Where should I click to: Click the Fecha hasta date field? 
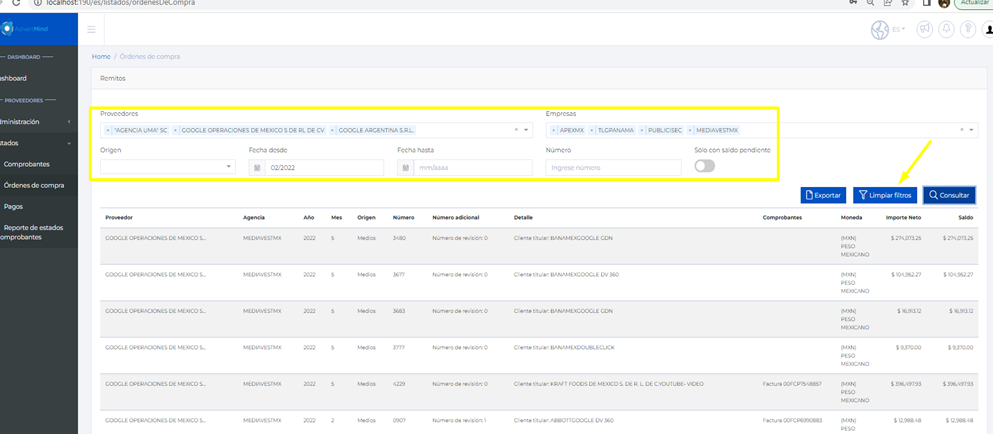point(473,168)
